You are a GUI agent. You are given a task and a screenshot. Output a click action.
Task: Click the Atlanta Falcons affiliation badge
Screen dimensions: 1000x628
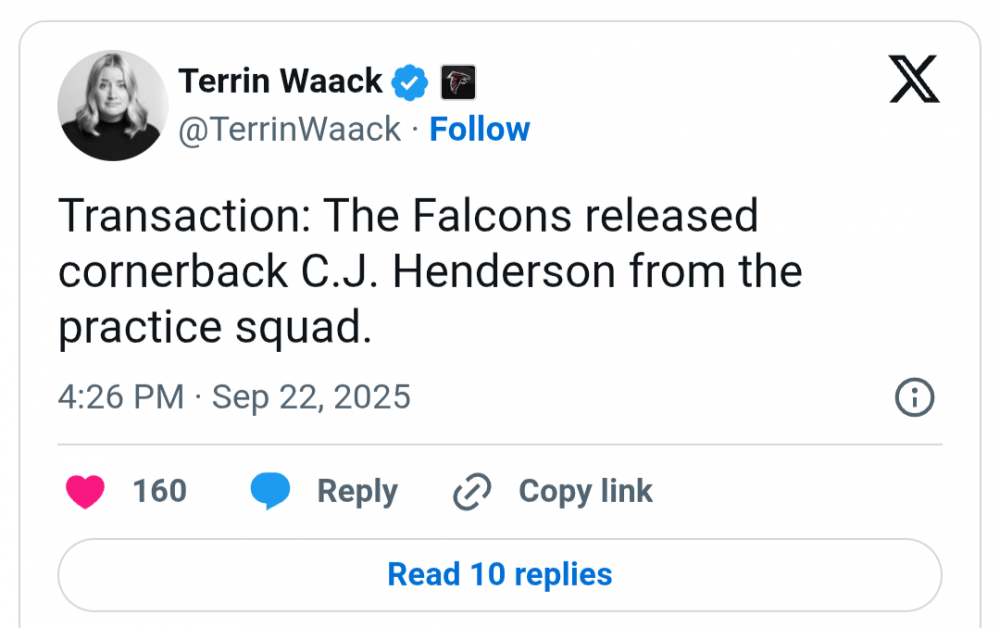458,81
